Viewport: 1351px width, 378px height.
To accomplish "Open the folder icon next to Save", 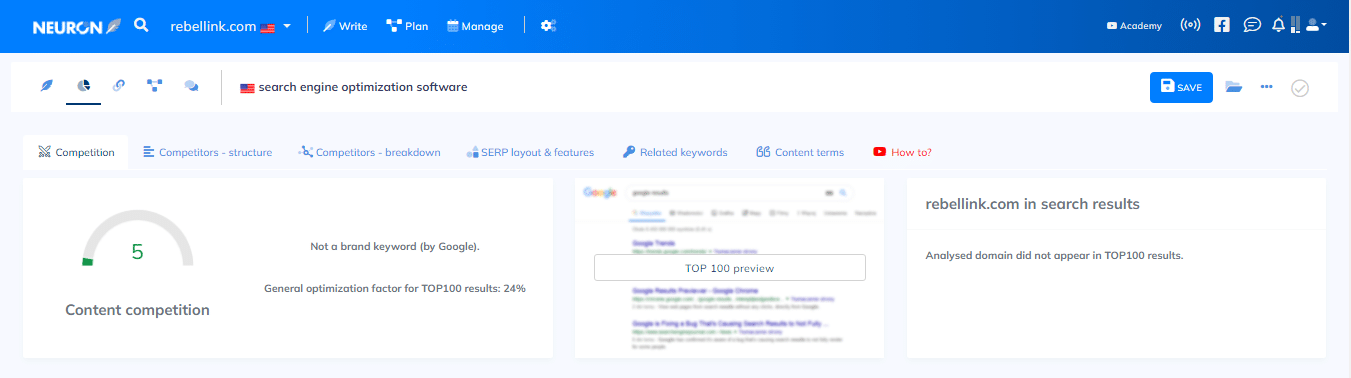I will point(1234,87).
